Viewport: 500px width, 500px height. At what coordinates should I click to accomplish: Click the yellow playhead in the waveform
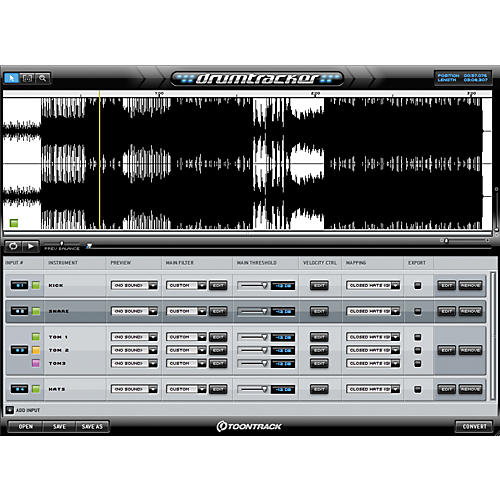click(99, 160)
